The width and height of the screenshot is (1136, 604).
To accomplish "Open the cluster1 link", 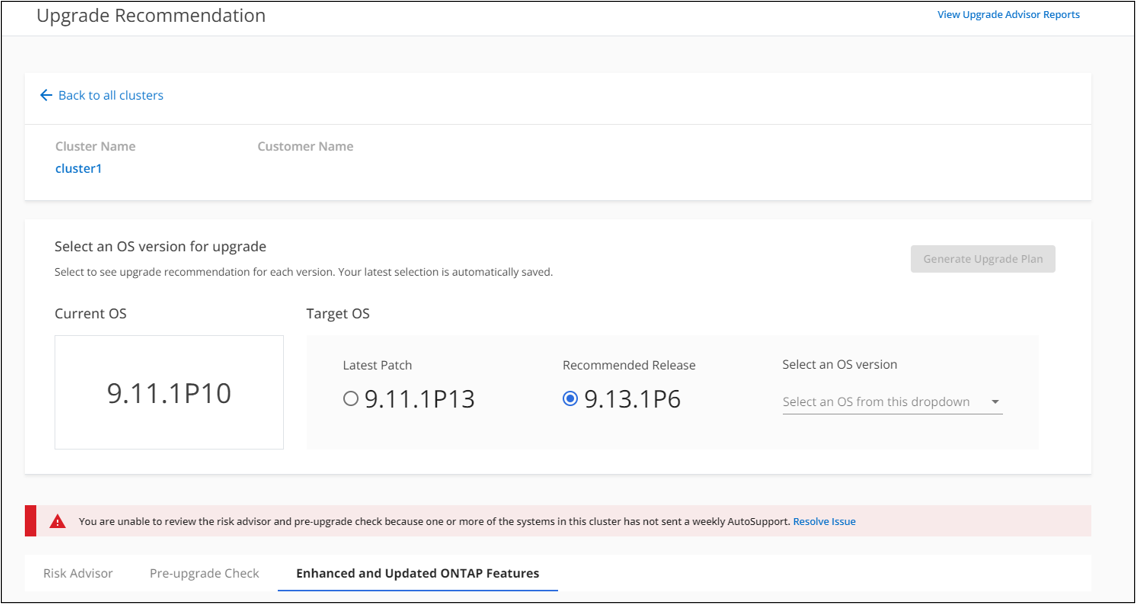I will (79, 168).
